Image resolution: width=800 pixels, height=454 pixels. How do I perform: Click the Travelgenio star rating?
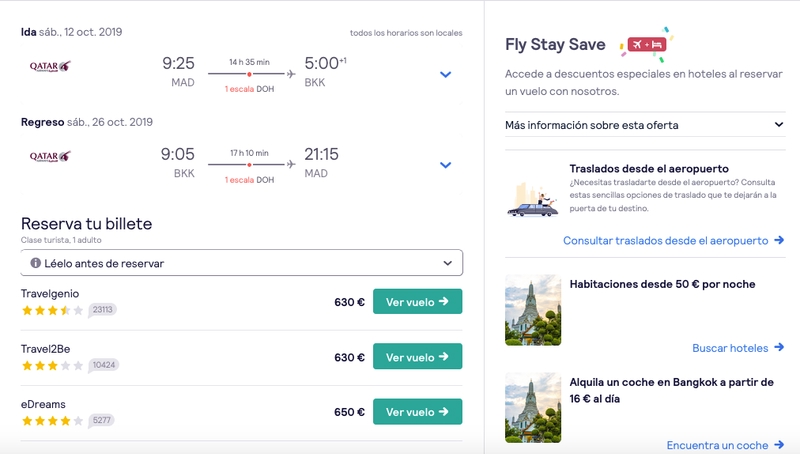(52, 310)
